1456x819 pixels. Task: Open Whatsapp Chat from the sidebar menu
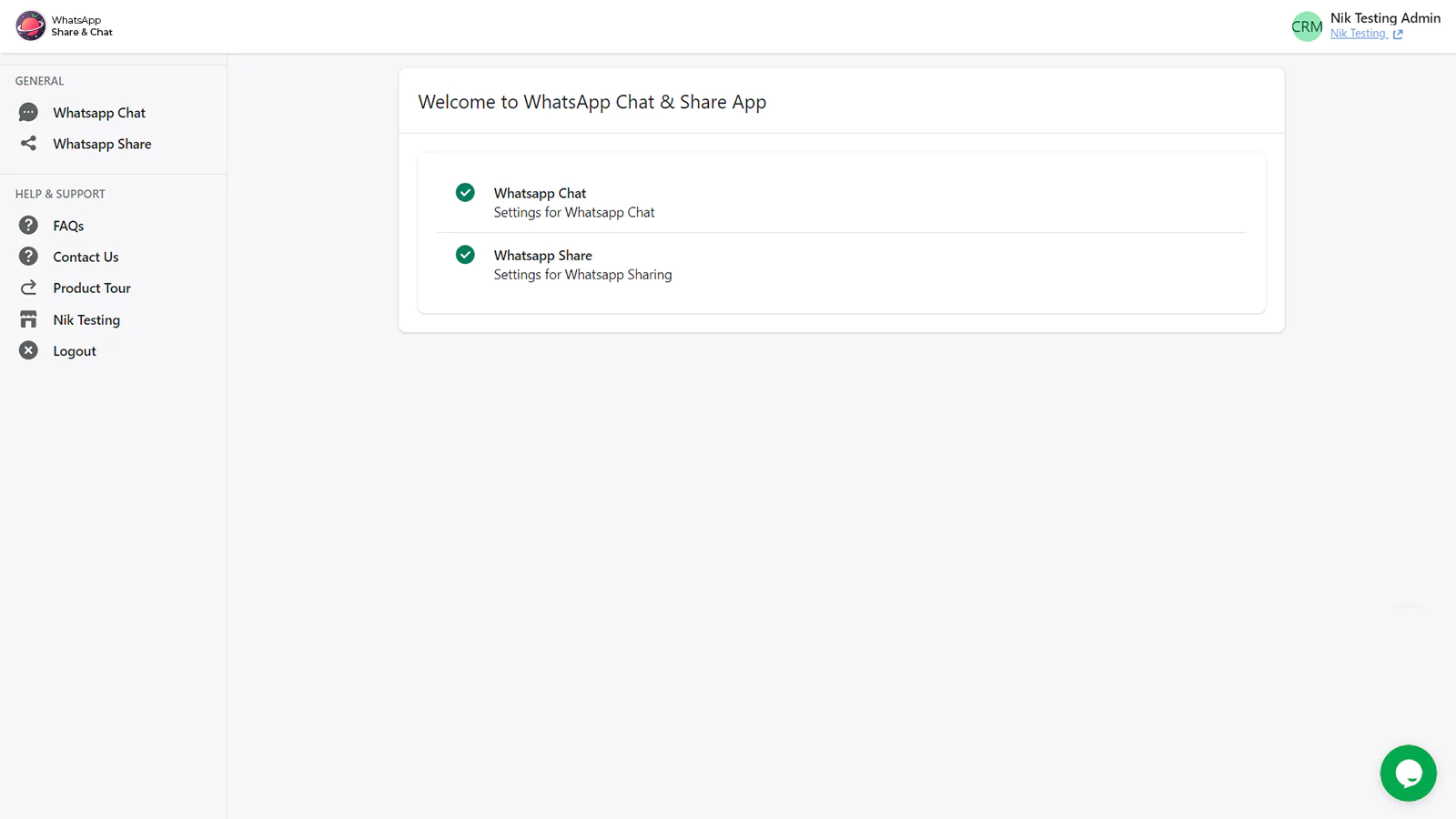(99, 113)
